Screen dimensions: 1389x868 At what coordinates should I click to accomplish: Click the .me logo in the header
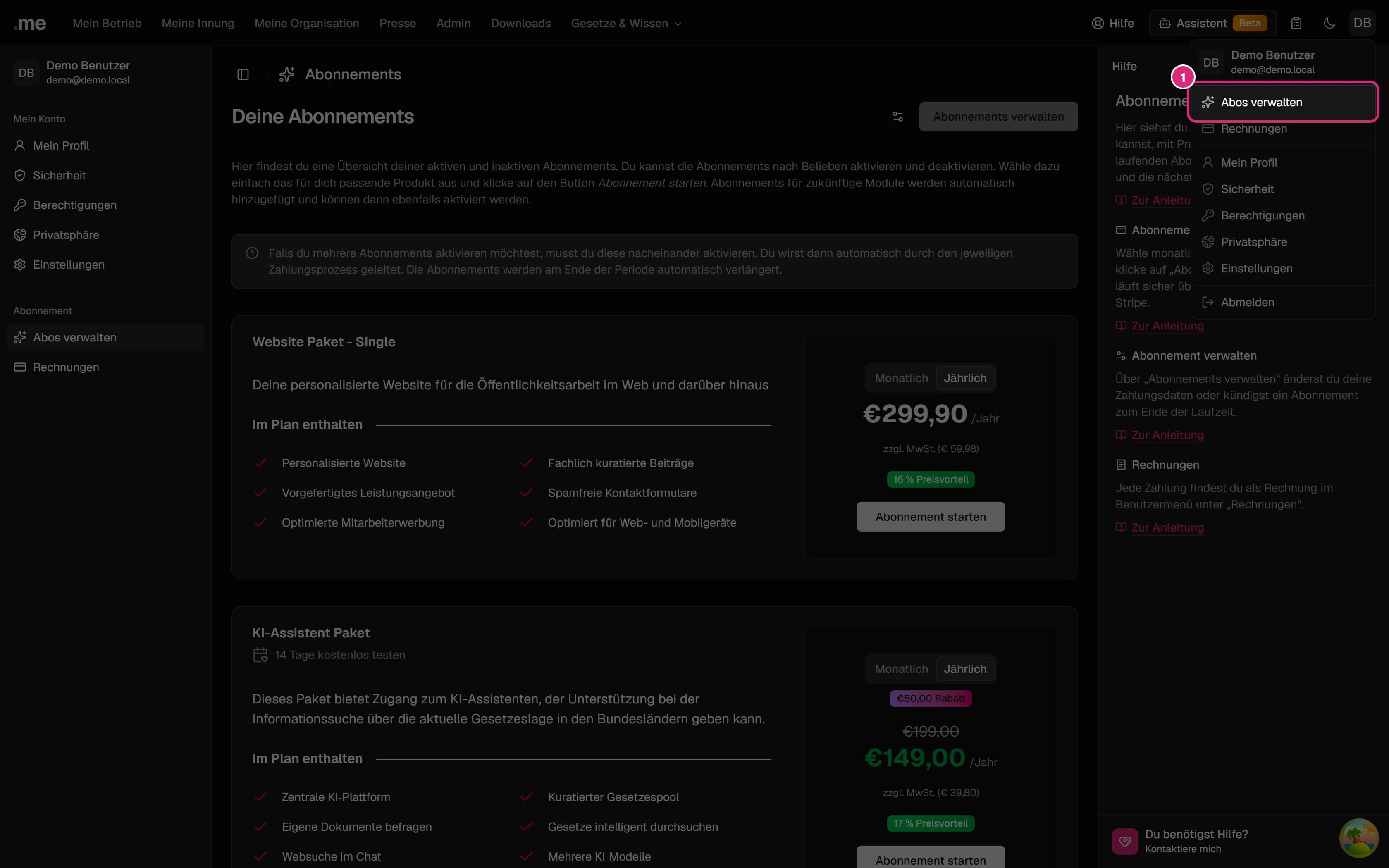coord(30,24)
